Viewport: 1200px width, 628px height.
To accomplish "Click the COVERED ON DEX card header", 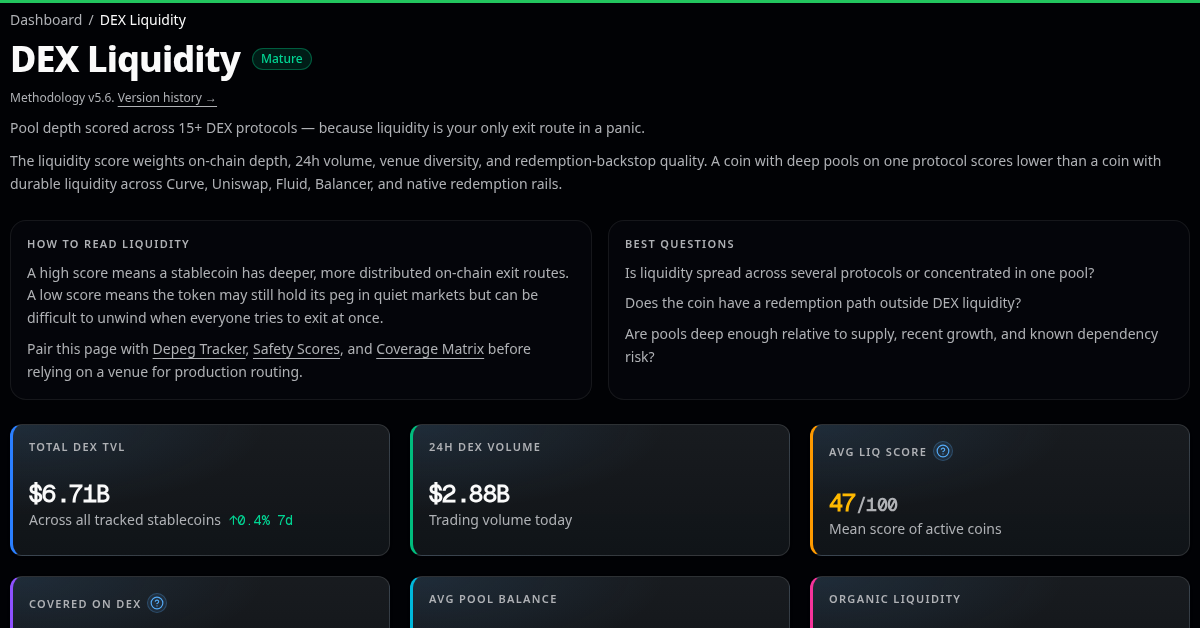I will click(85, 604).
